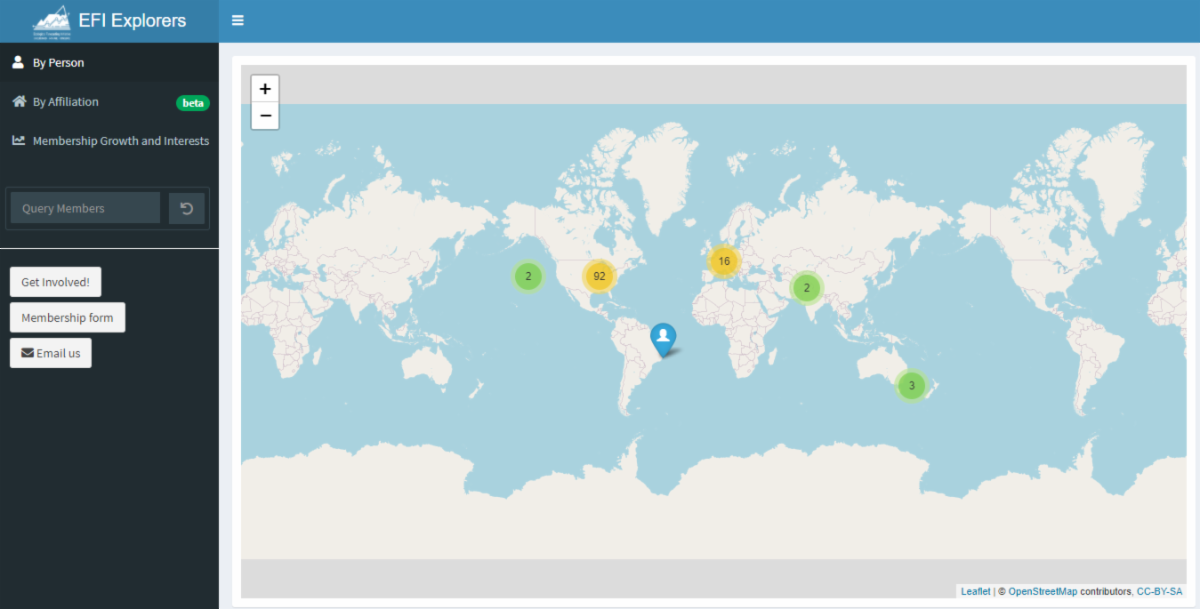Click the map zoom in plus button

pos(265,89)
